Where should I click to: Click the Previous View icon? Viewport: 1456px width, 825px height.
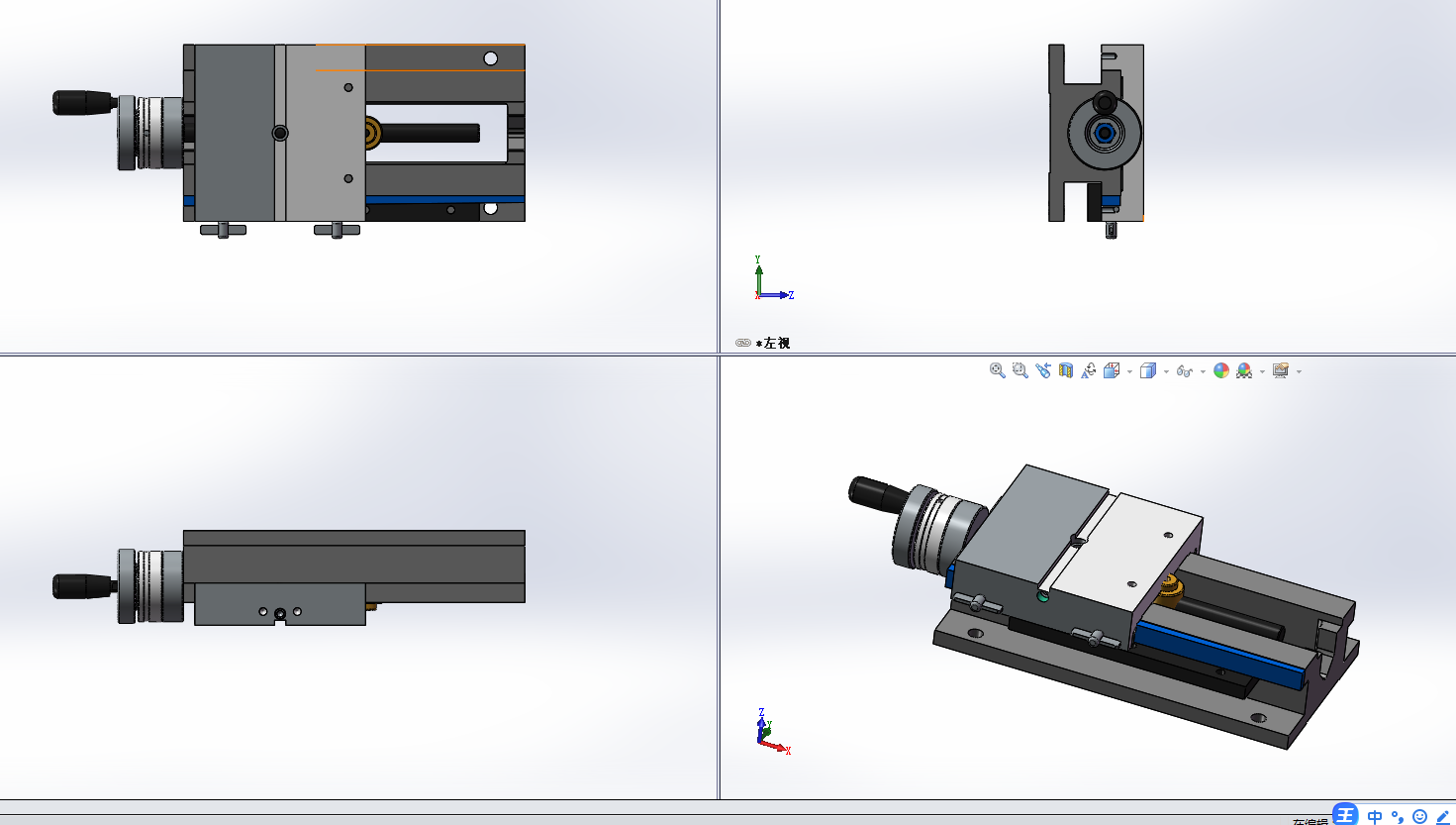1043,370
